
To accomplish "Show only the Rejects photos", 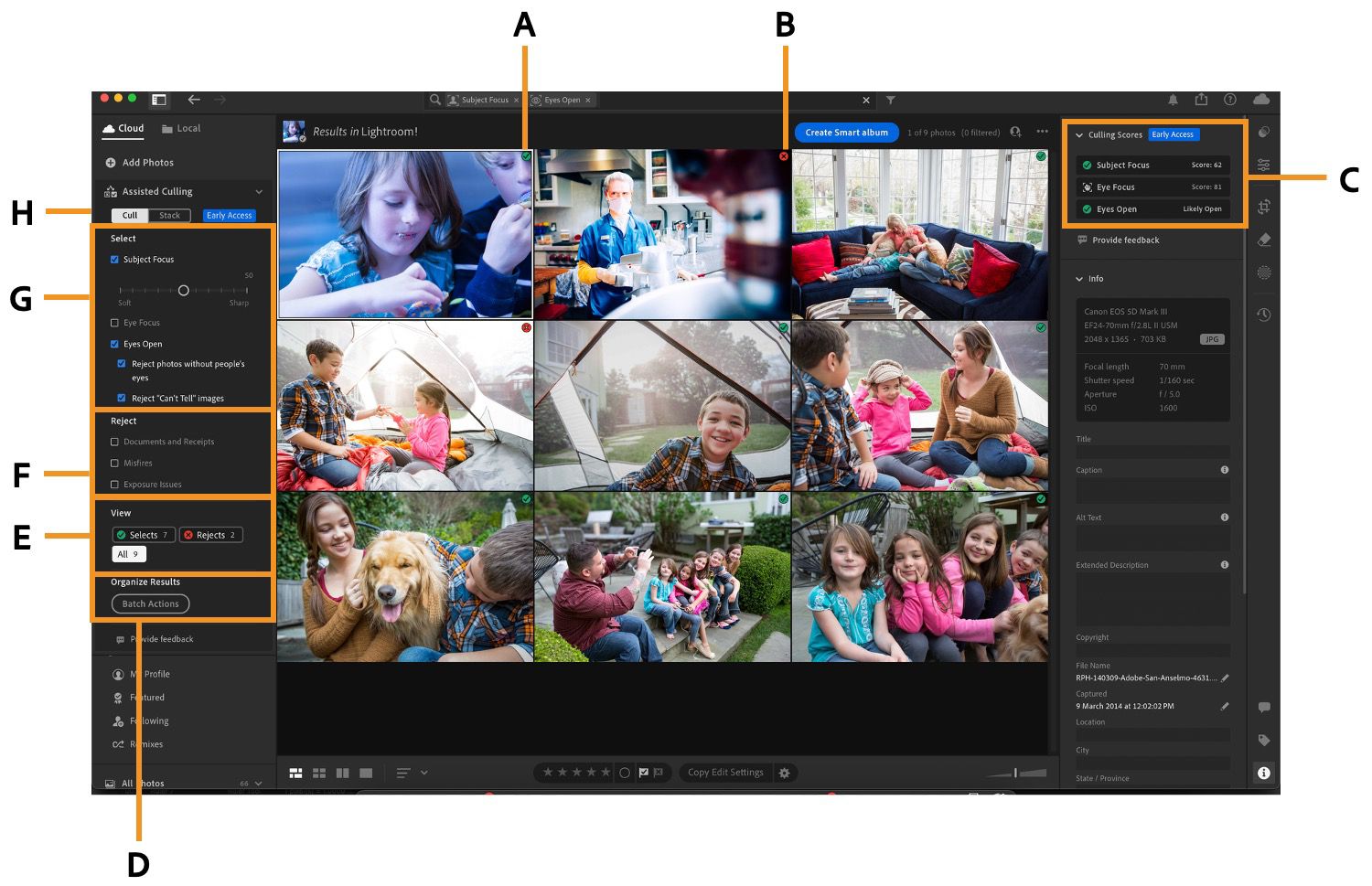I will point(210,534).
